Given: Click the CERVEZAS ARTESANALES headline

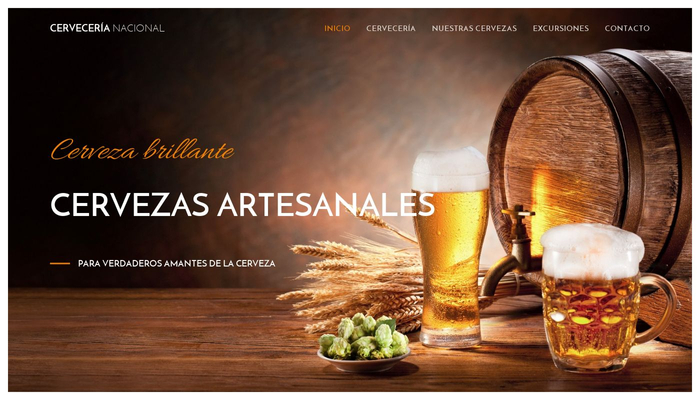Looking at the screenshot, I should tap(242, 205).
